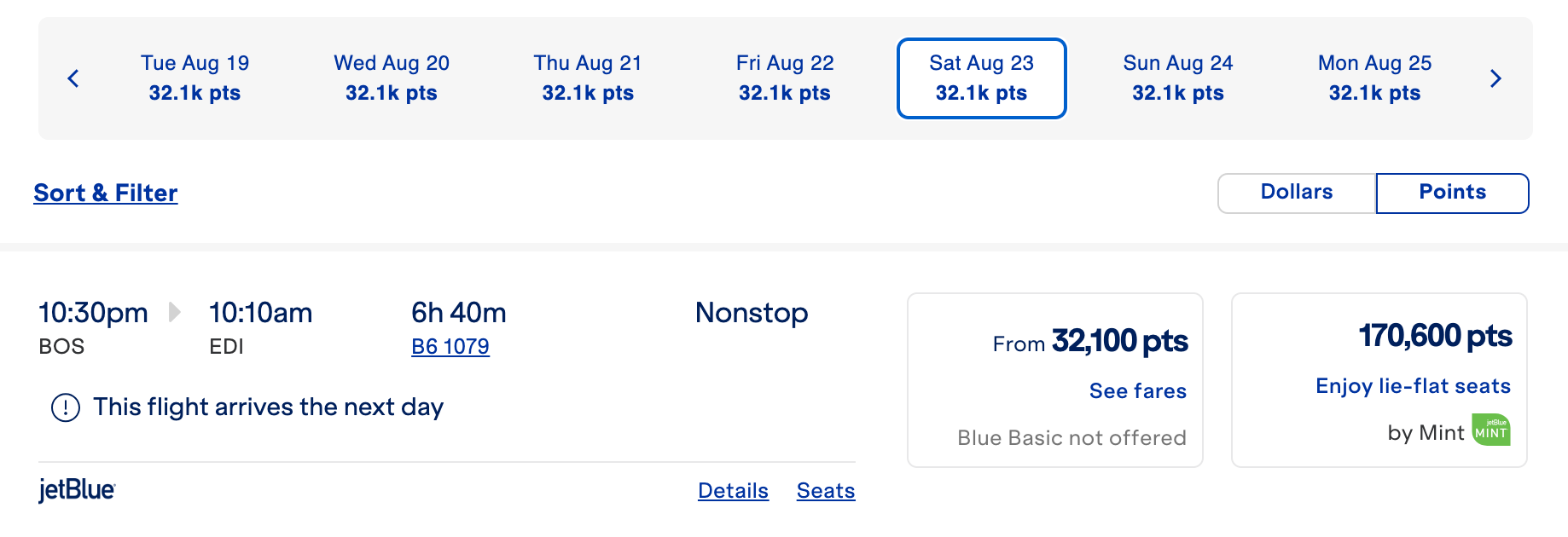Viewport: 1568px width, 537px height.
Task: View the Seats map link
Action: tap(826, 491)
